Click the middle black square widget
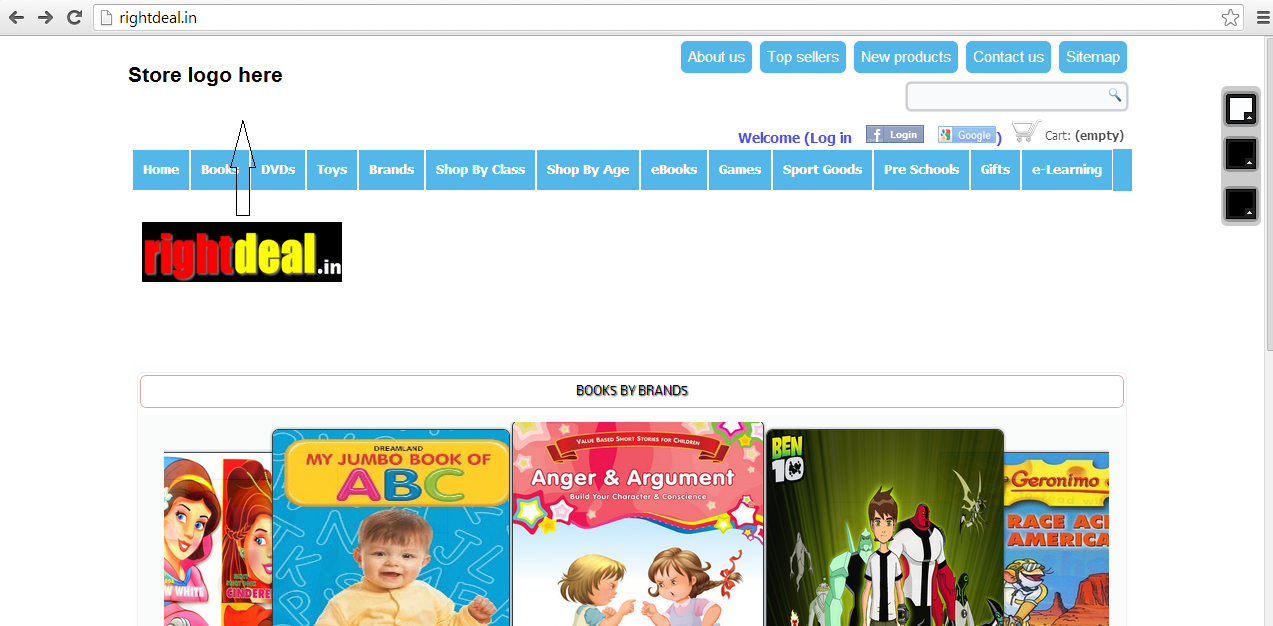This screenshot has width=1273, height=626. coord(1241,155)
